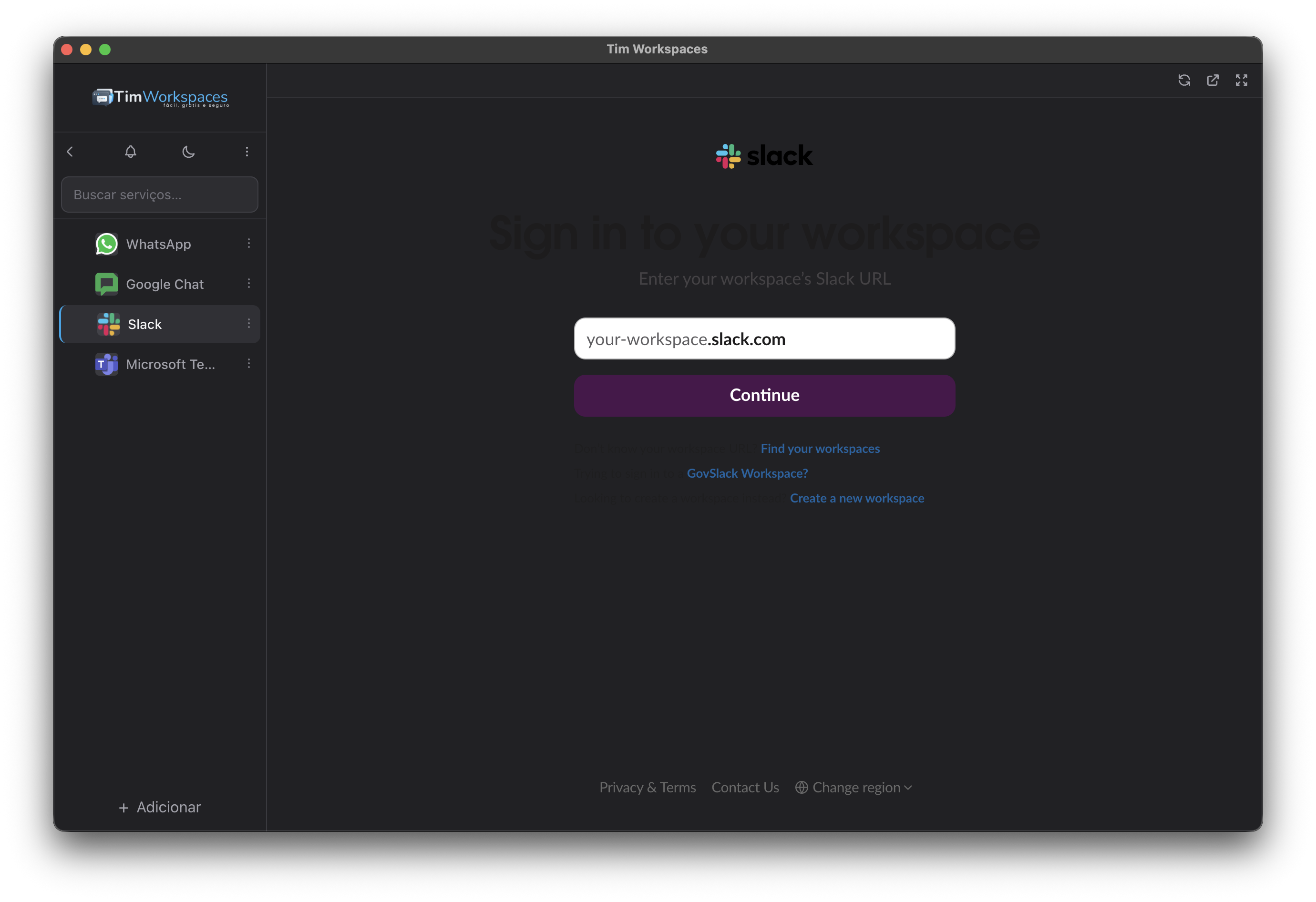Select the WhatsApp service icon

[x=106, y=244]
